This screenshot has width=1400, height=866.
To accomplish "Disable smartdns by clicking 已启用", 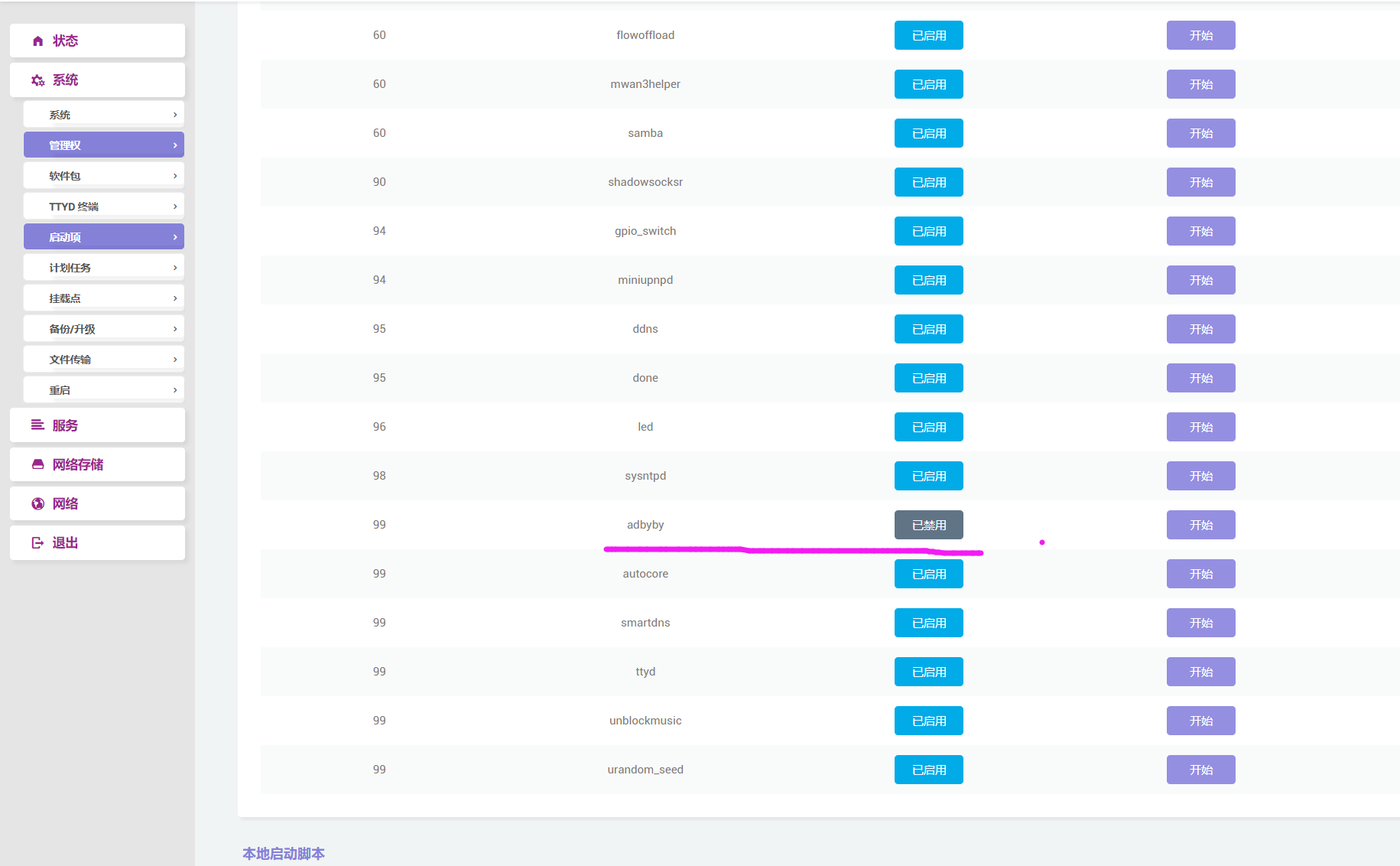I will [x=928, y=623].
